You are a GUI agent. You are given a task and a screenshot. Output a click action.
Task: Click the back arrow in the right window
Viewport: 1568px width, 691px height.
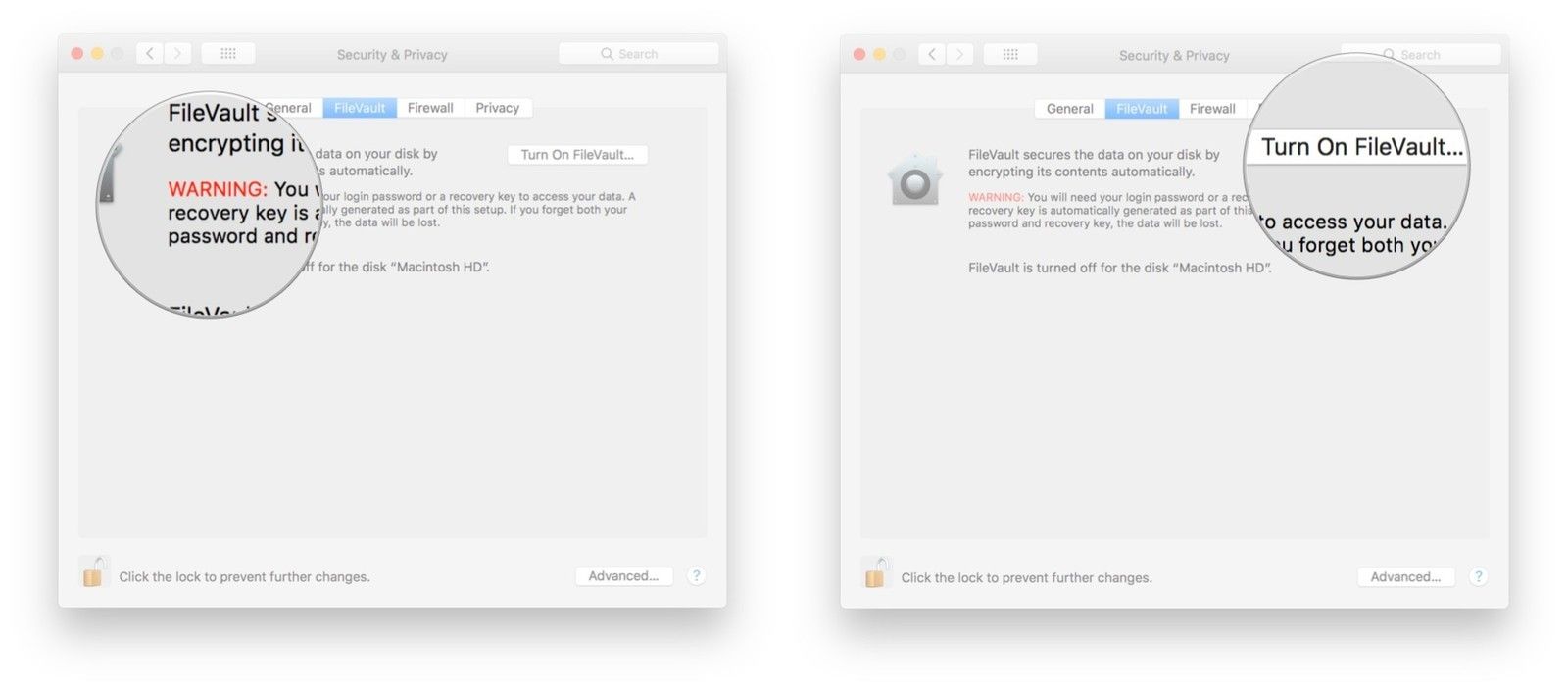coord(931,55)
